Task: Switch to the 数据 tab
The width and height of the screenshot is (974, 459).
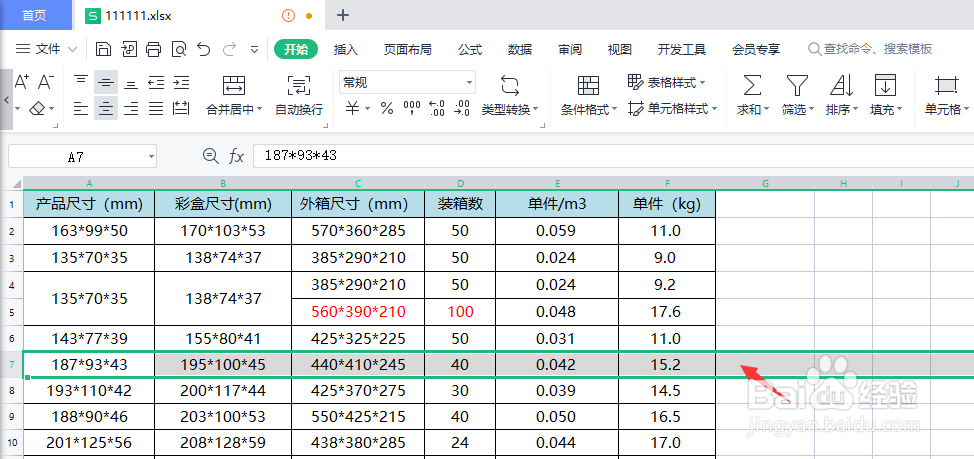Action: click(519, 49)
